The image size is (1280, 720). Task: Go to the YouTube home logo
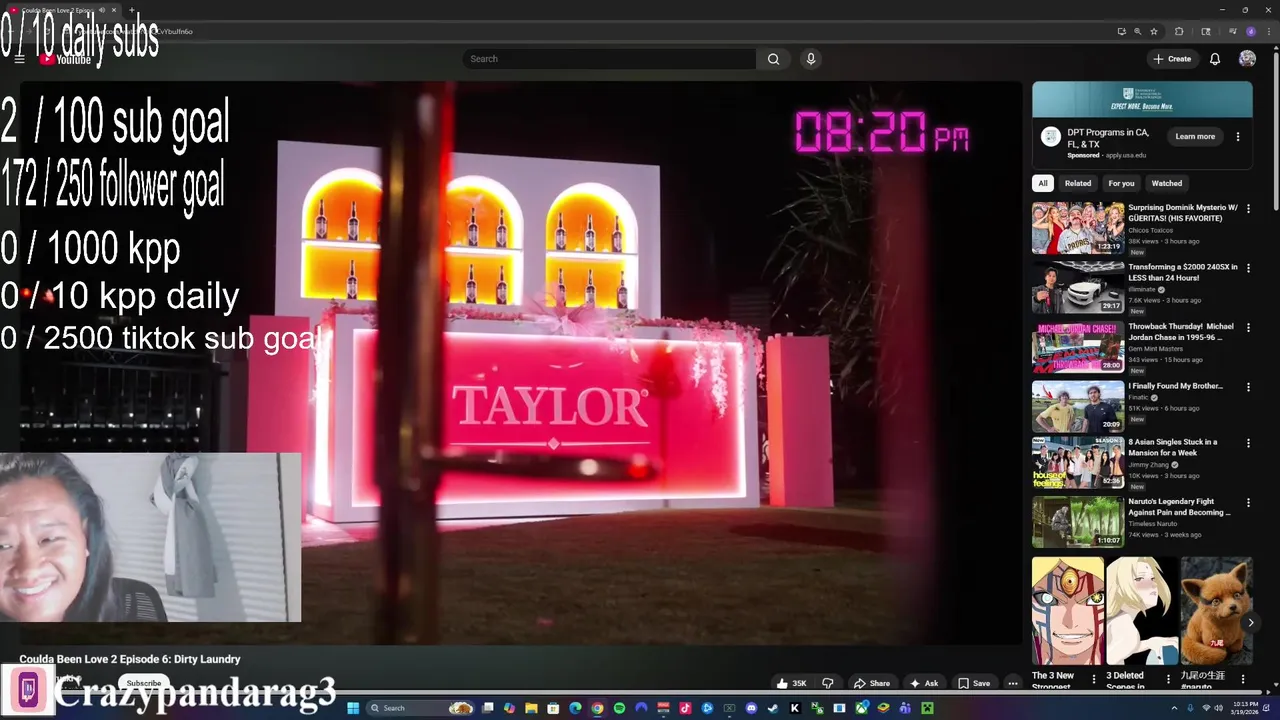(65, 59)
